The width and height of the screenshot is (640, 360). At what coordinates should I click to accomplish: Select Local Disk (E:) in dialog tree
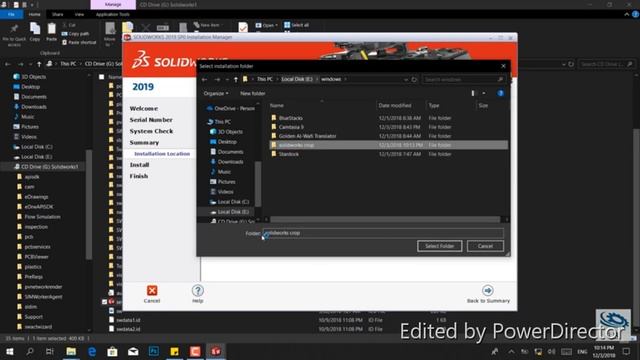coord(229,212)
